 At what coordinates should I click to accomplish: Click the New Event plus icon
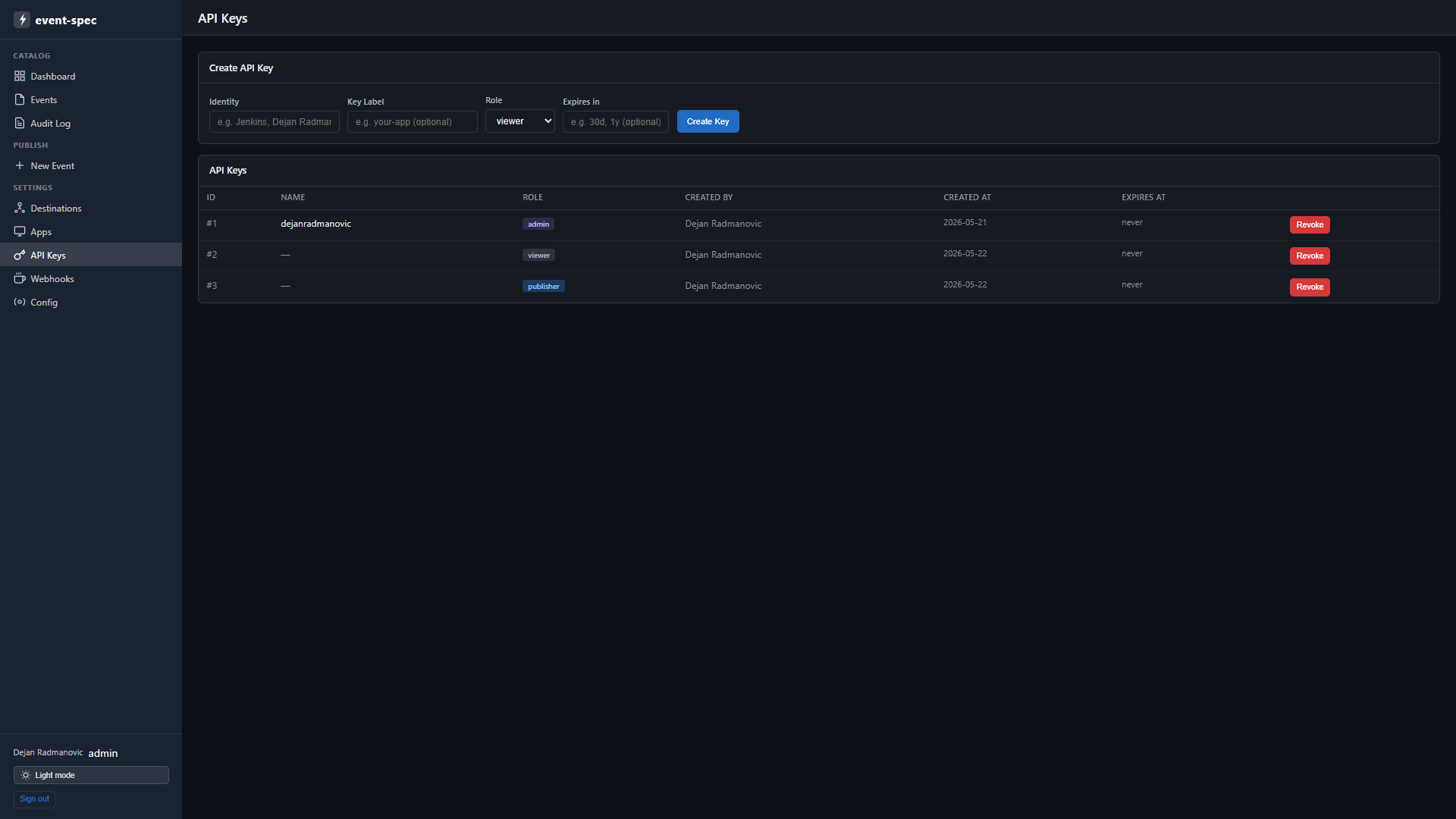click(x=20, y=165)
